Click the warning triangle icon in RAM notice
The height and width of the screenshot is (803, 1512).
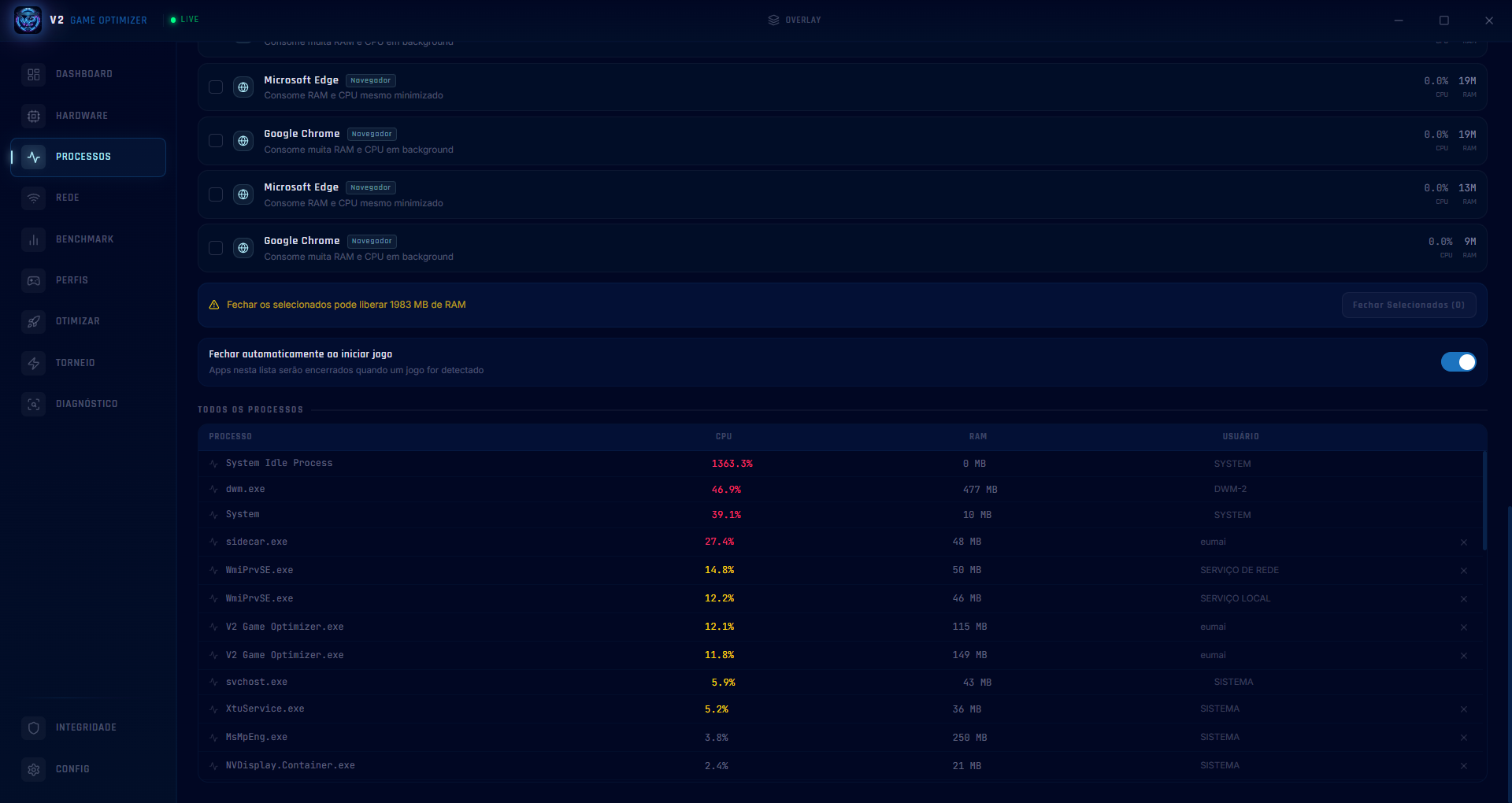coord(214,305)
